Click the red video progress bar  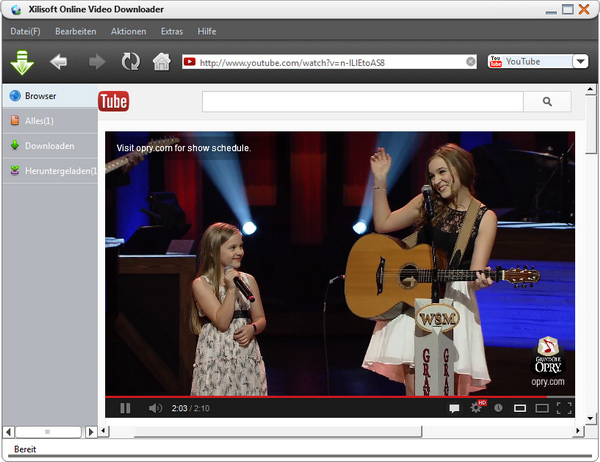[x=340, y=397]
